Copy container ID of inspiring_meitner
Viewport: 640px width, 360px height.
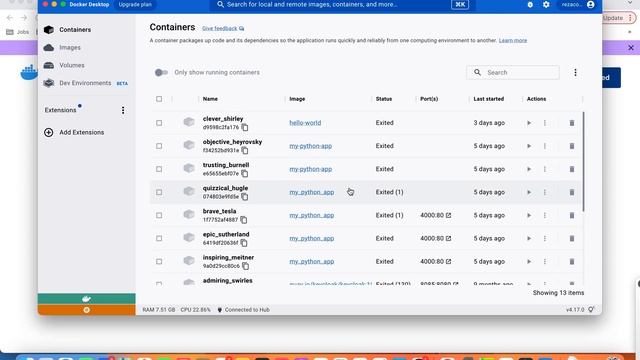(245, 266)
